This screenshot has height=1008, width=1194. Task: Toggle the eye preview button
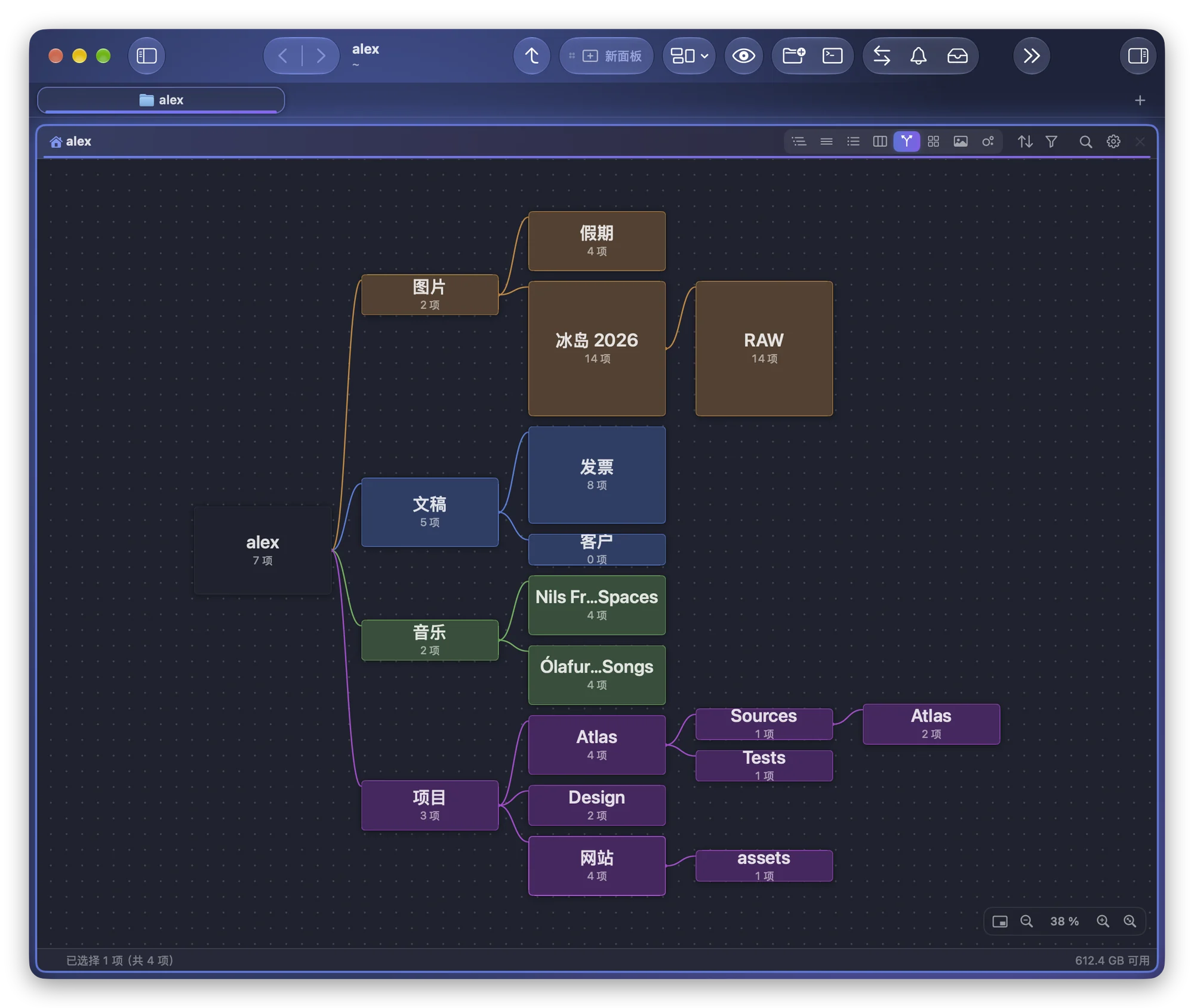743,56
